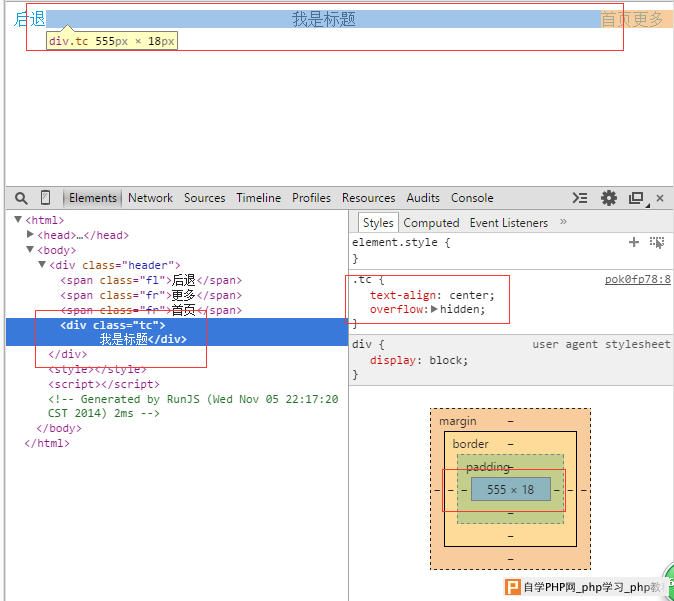674x601 pixels.
Task: Switch to the Timeline tab
Action: [x=258, y=198]
